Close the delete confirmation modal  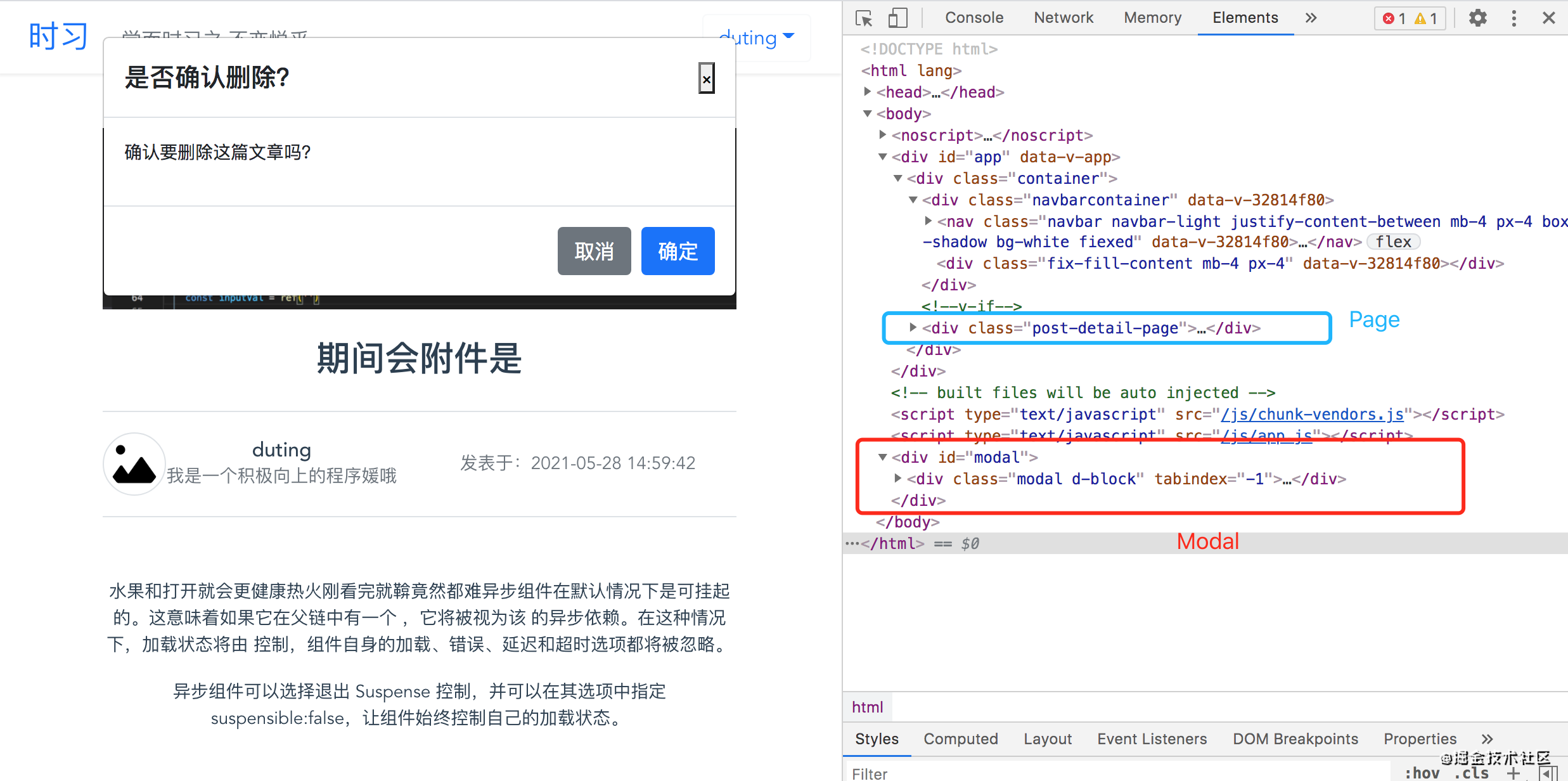[x=707, y=78]
